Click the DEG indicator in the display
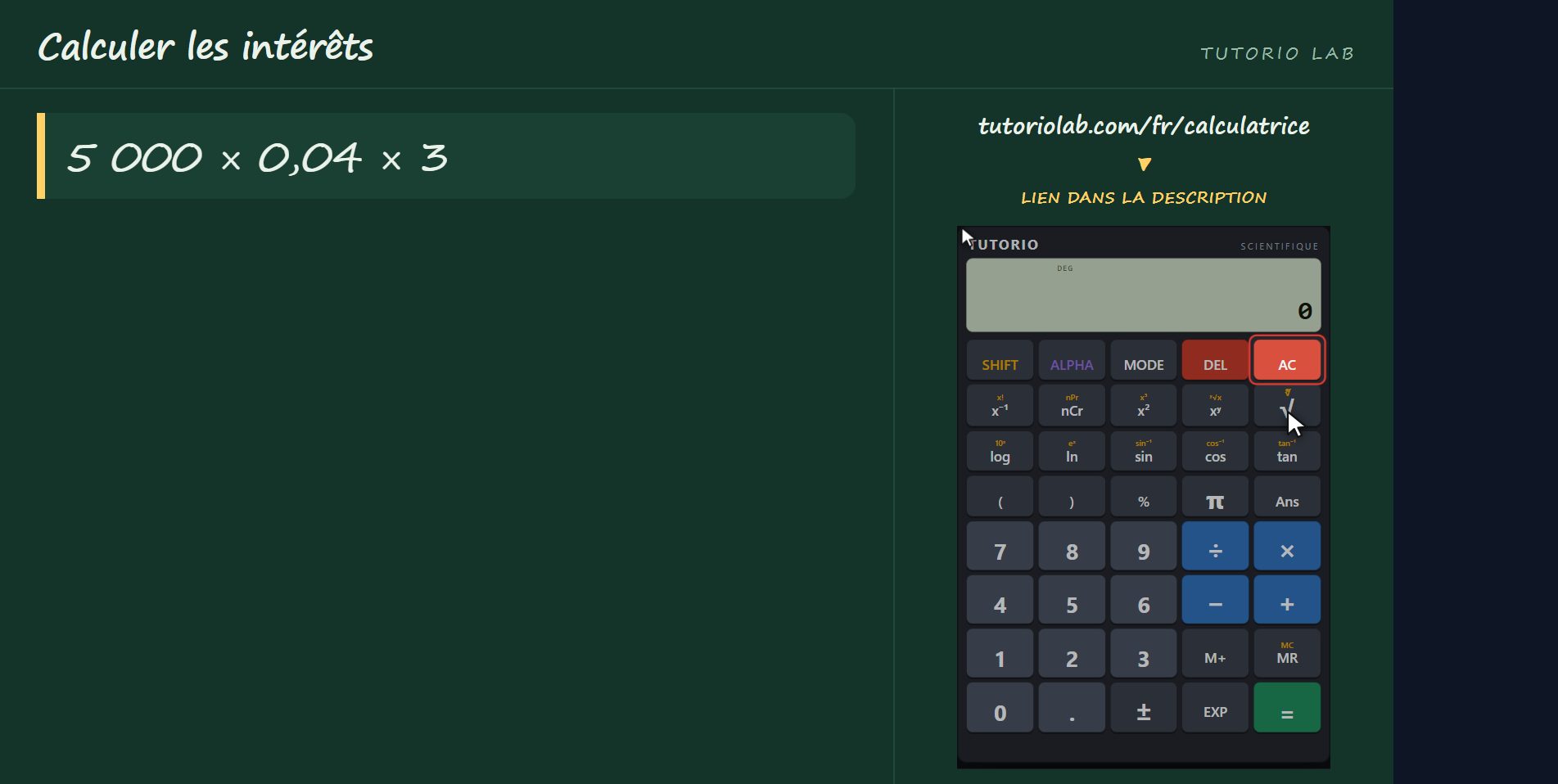Image resolution: width=1558 pixels, height=784 pixels. tap(1065, 268)
